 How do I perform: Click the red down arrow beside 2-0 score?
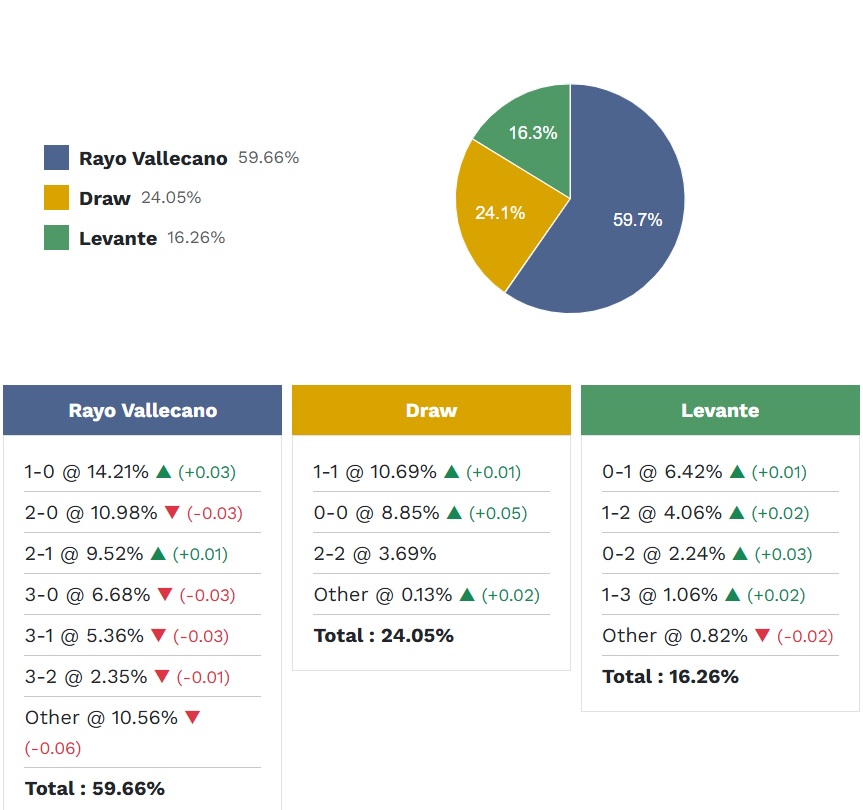(172, 513)
